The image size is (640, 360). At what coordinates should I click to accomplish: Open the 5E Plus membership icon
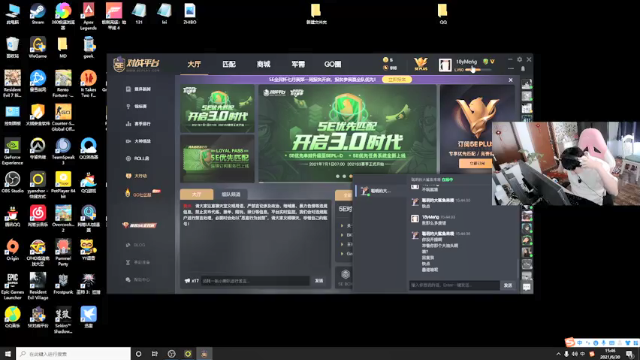420,64
